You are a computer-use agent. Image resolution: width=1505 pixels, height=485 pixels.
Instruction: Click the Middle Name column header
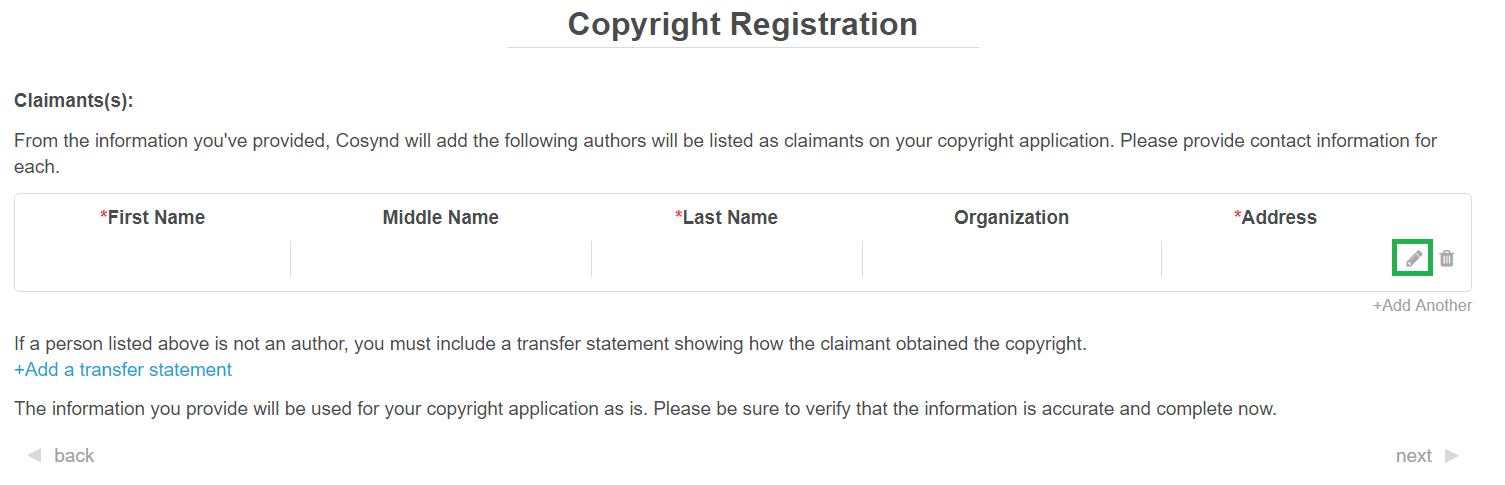(441, 218)
